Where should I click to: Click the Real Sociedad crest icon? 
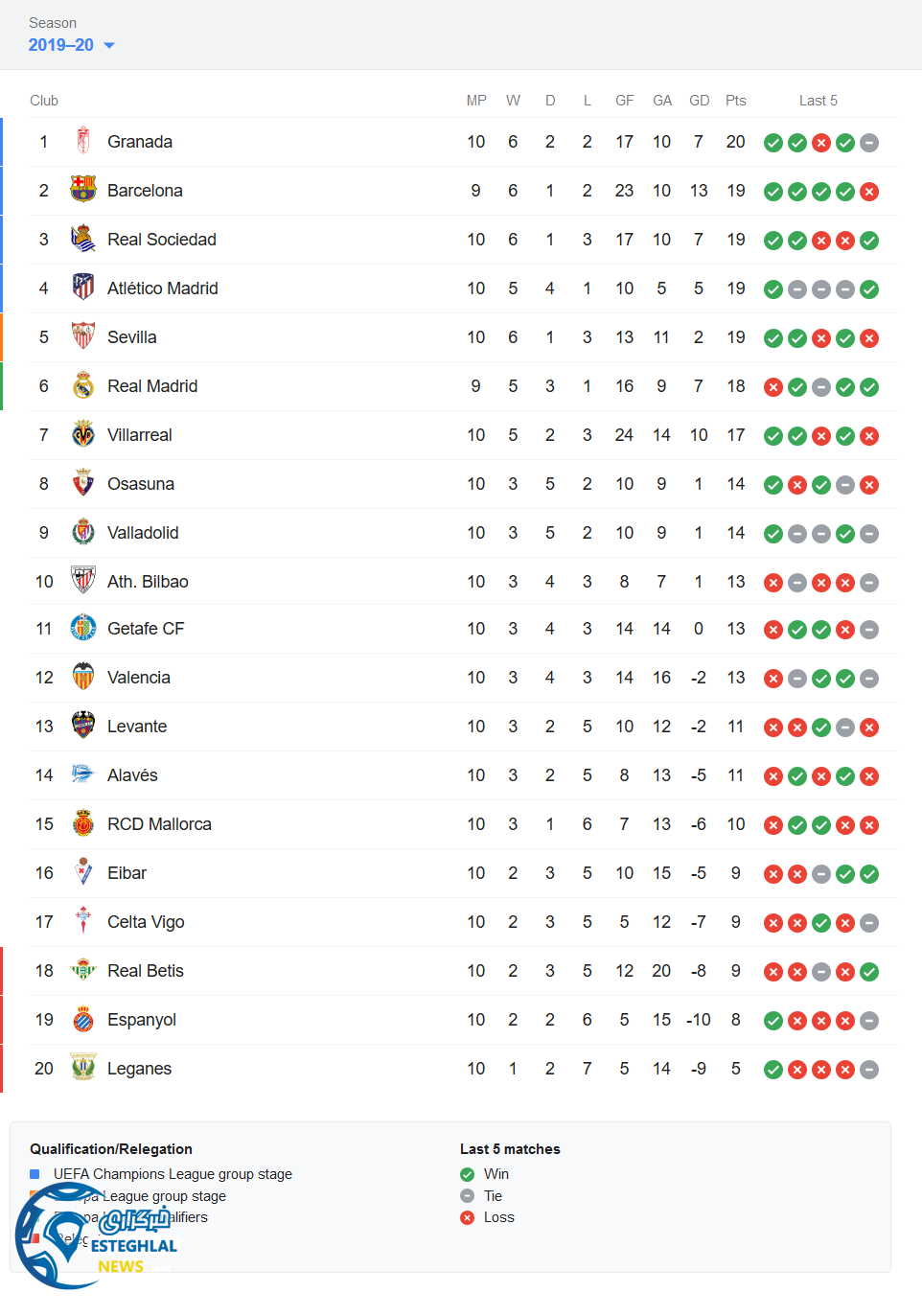click(x=83, y=240)
